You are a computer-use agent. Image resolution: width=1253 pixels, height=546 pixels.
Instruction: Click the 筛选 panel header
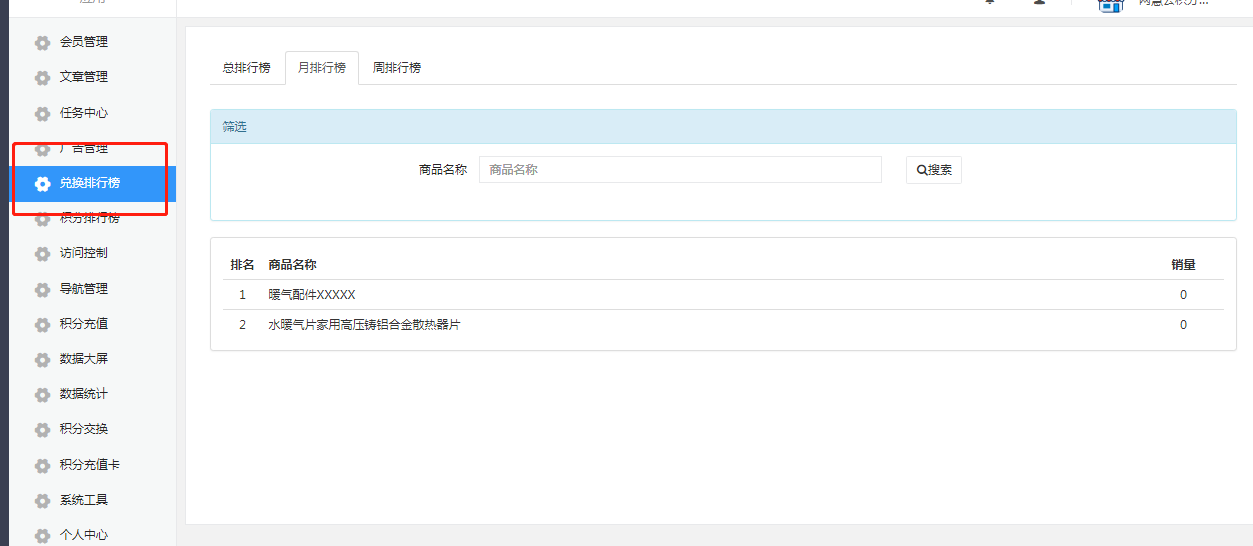coord(723,127)
